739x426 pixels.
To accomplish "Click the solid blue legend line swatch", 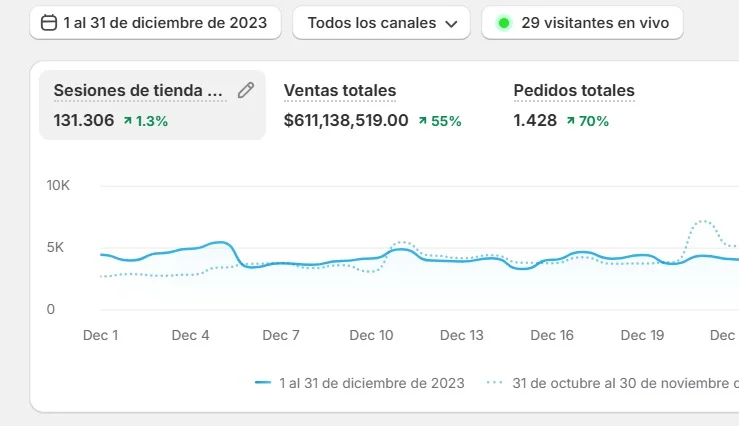I will pyautogui.click(x=263, y=382).
